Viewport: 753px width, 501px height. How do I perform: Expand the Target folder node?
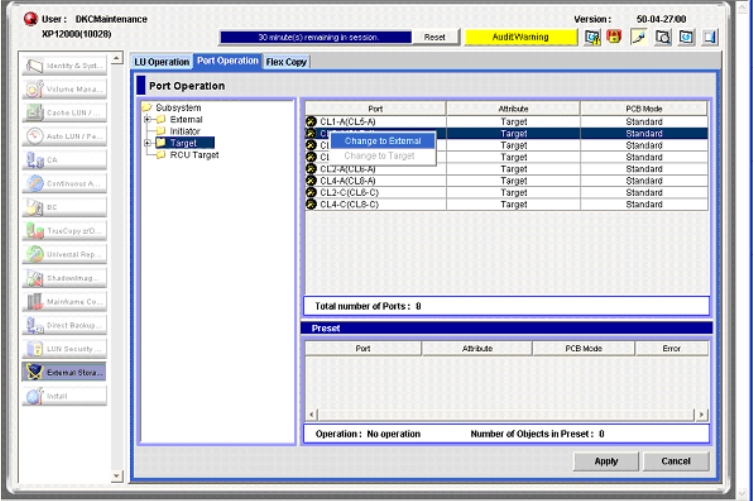coord(148,143)
